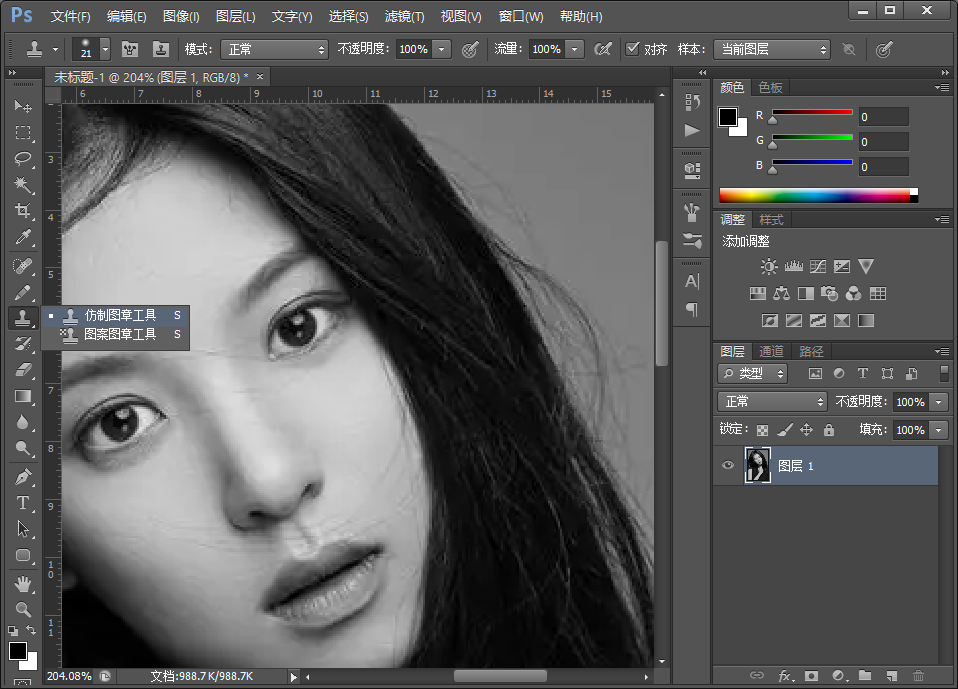
Task: Select the Rectangular Marquee tool
Action: click(x=23, y=133)
